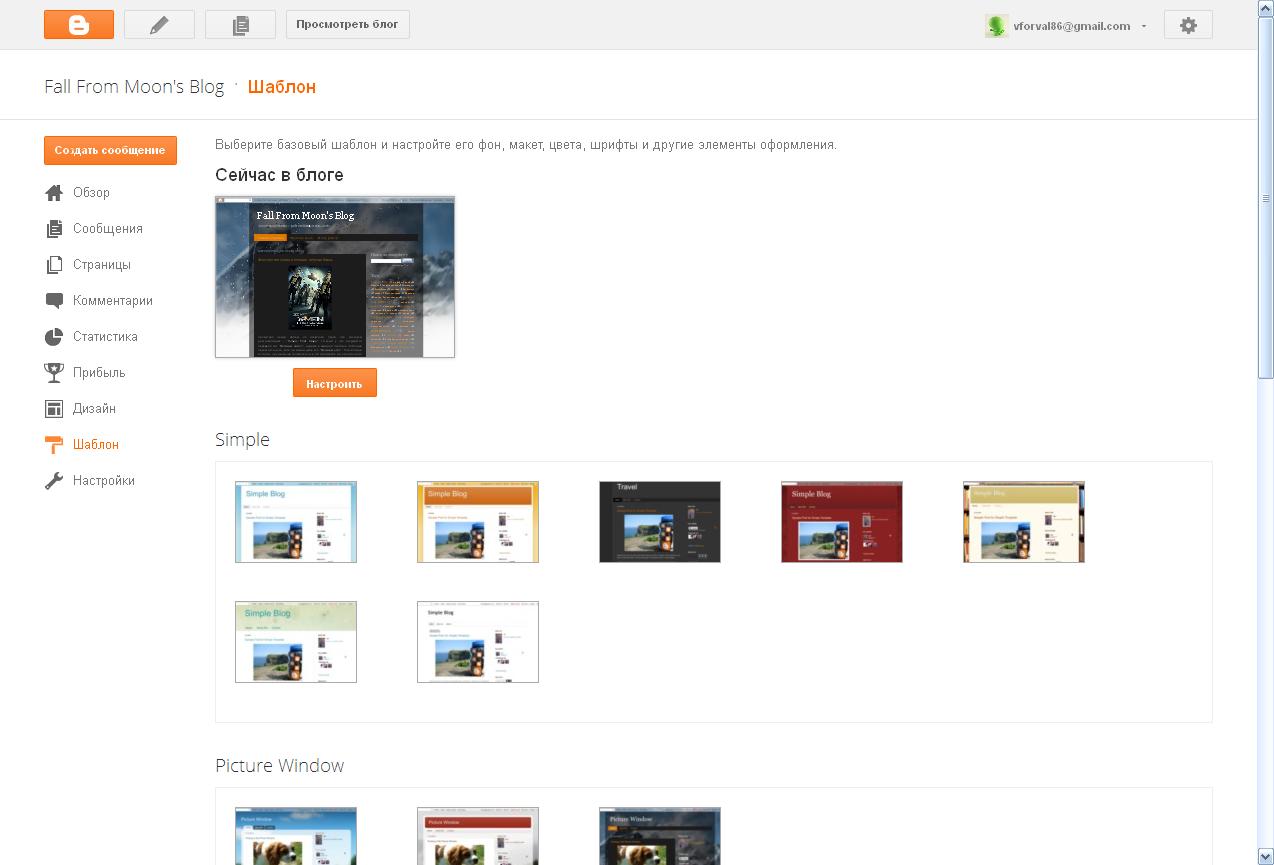Click the orange Настроить button
Screen dimensions: 1274x865
click(x=334, y=383)
